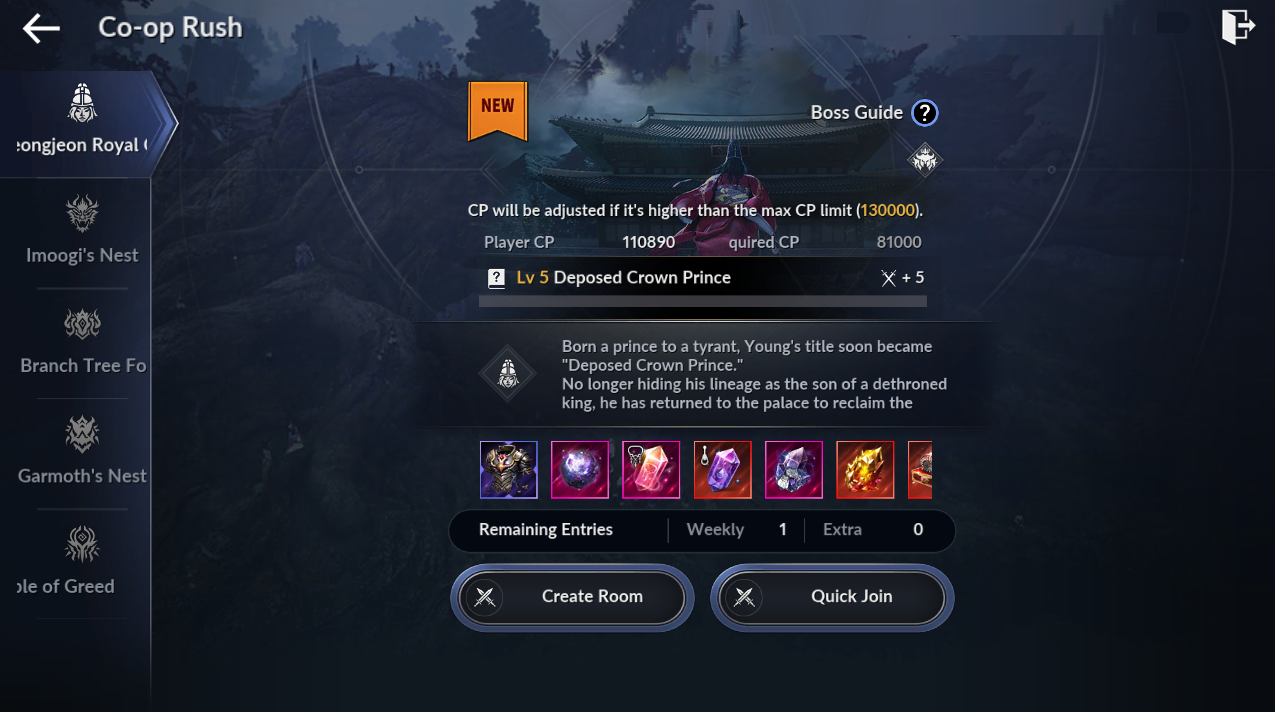Open Boss Guide question mark icon
This screenshot has height=712, width=1275.
pyautogui.click(x=925, y=113)
